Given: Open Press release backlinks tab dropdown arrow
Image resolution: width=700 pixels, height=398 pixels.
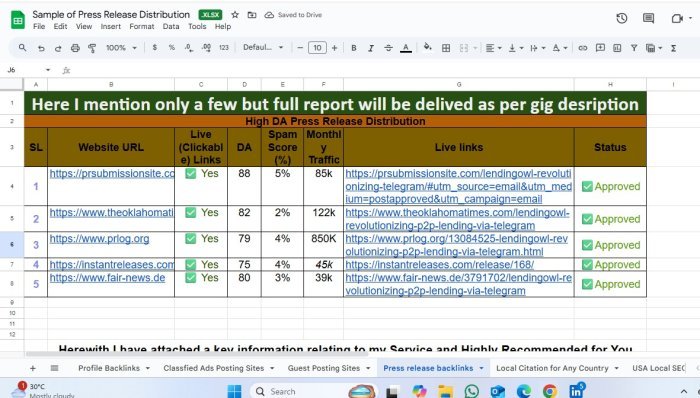Looking at the screenshot, I should tap(481, 368).
